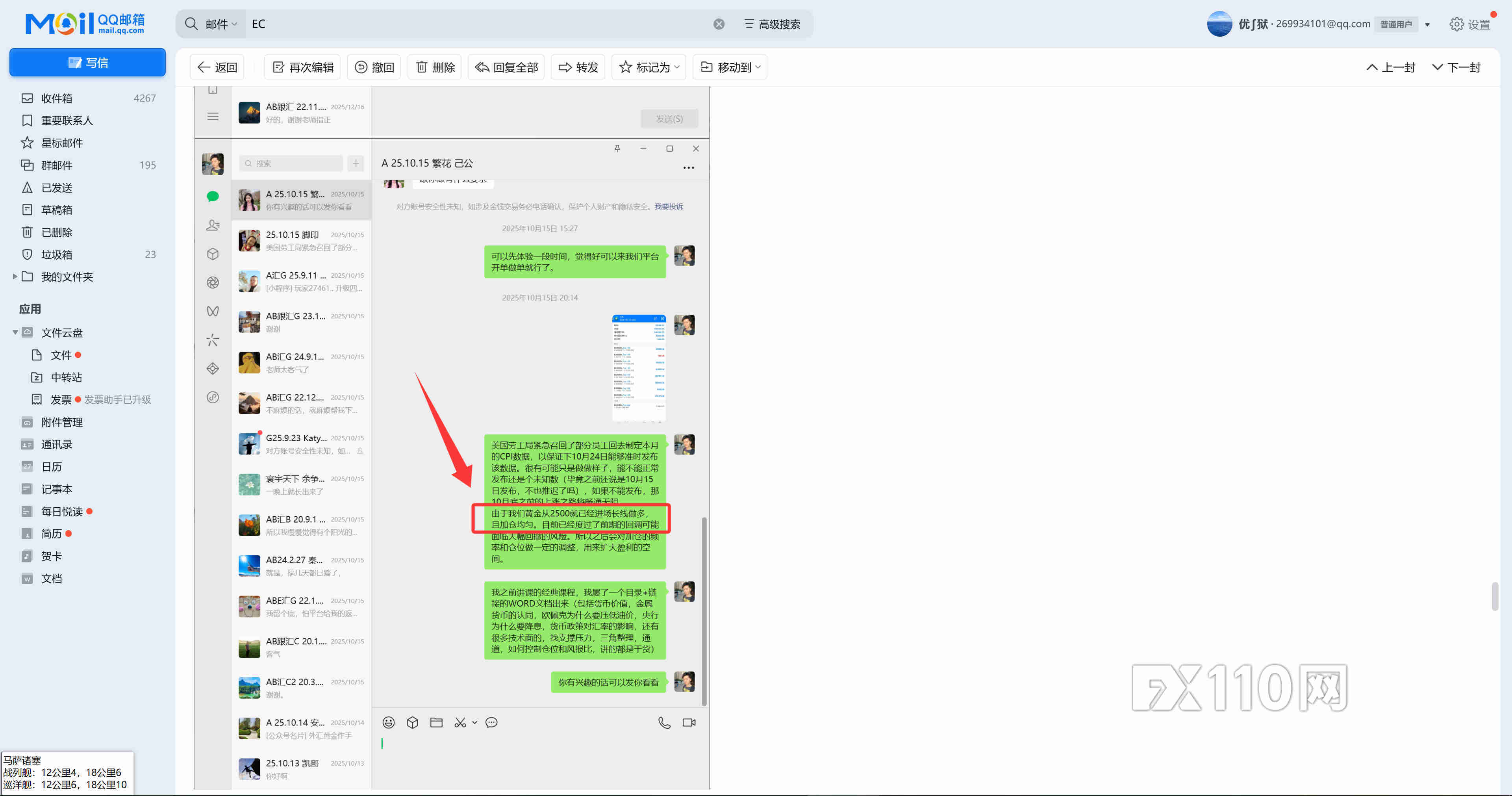Go to the next email with 下一封
Screen dimensions: 1512x796
pos(1456,67)
